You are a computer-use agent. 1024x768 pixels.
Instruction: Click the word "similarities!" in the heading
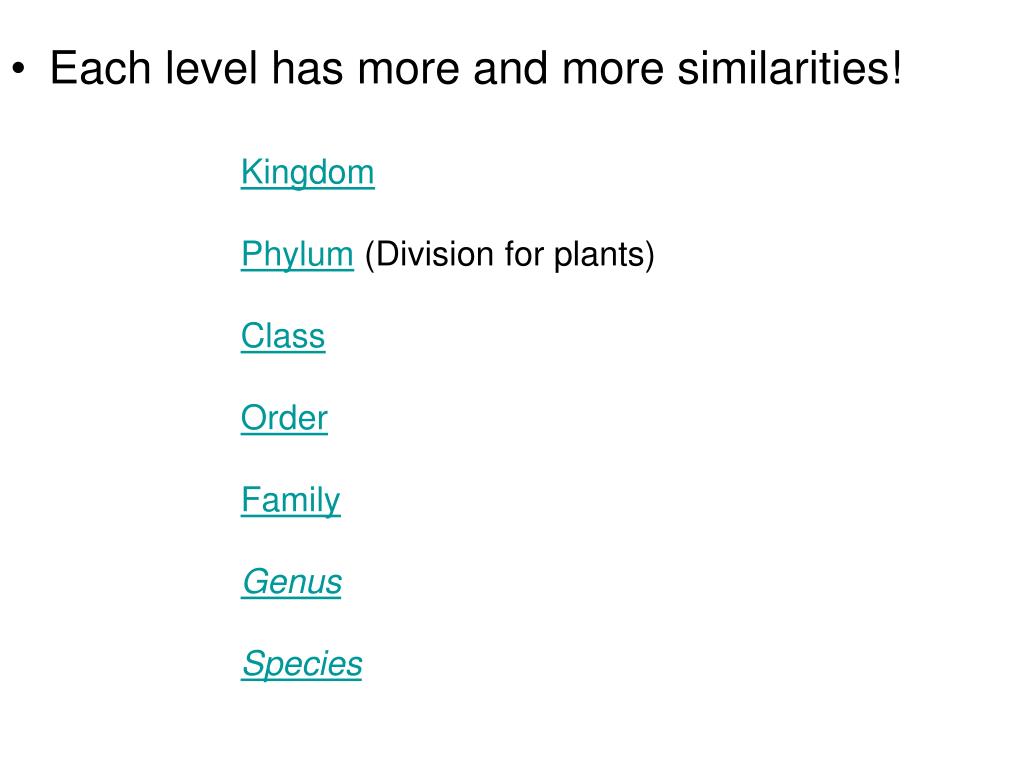(790, 68)
